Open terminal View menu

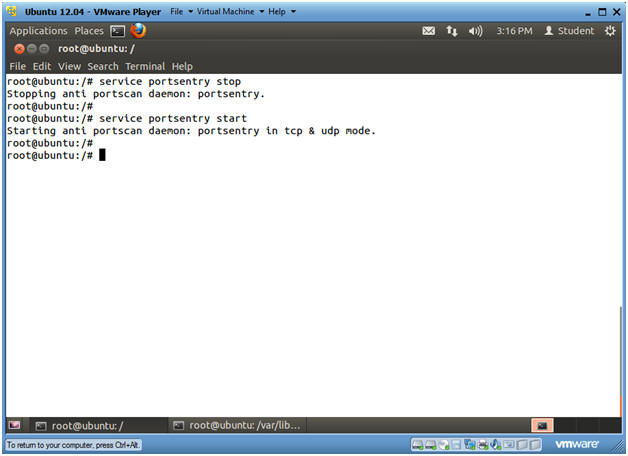(x=69, y=66)
